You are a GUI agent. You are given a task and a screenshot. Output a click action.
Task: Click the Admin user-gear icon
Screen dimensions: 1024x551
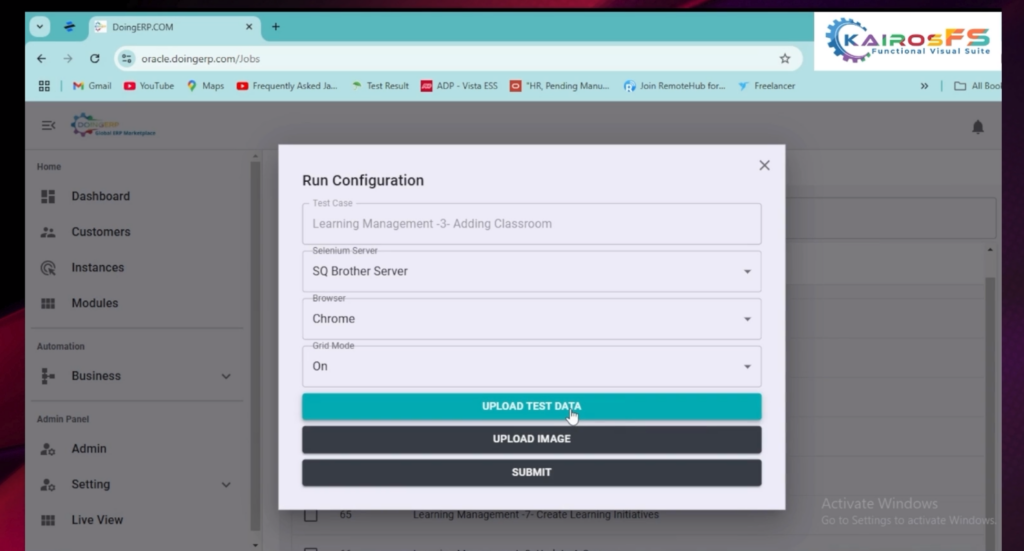point(48,449)
